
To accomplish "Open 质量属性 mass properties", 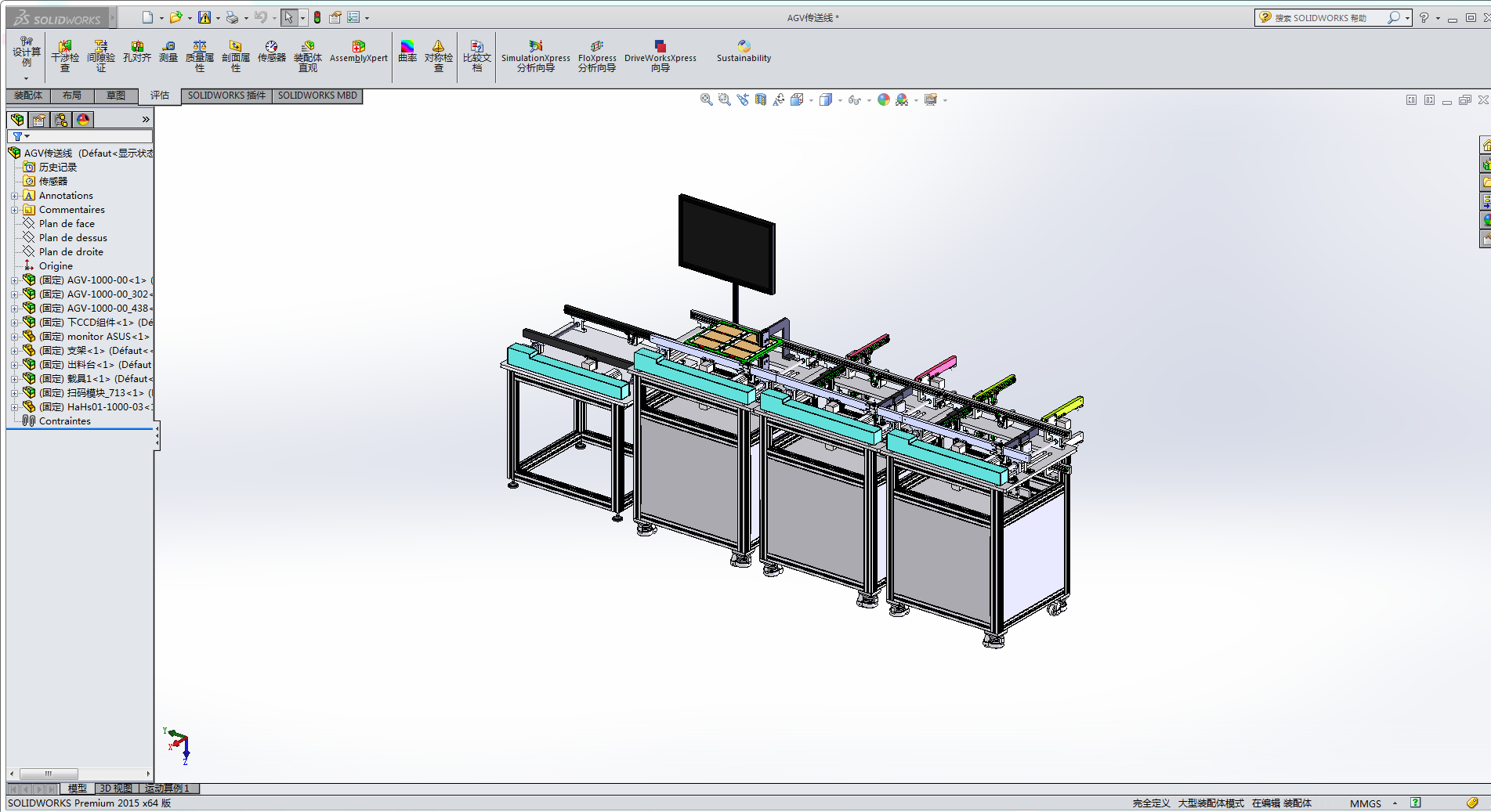I will (x=200, y=56).
